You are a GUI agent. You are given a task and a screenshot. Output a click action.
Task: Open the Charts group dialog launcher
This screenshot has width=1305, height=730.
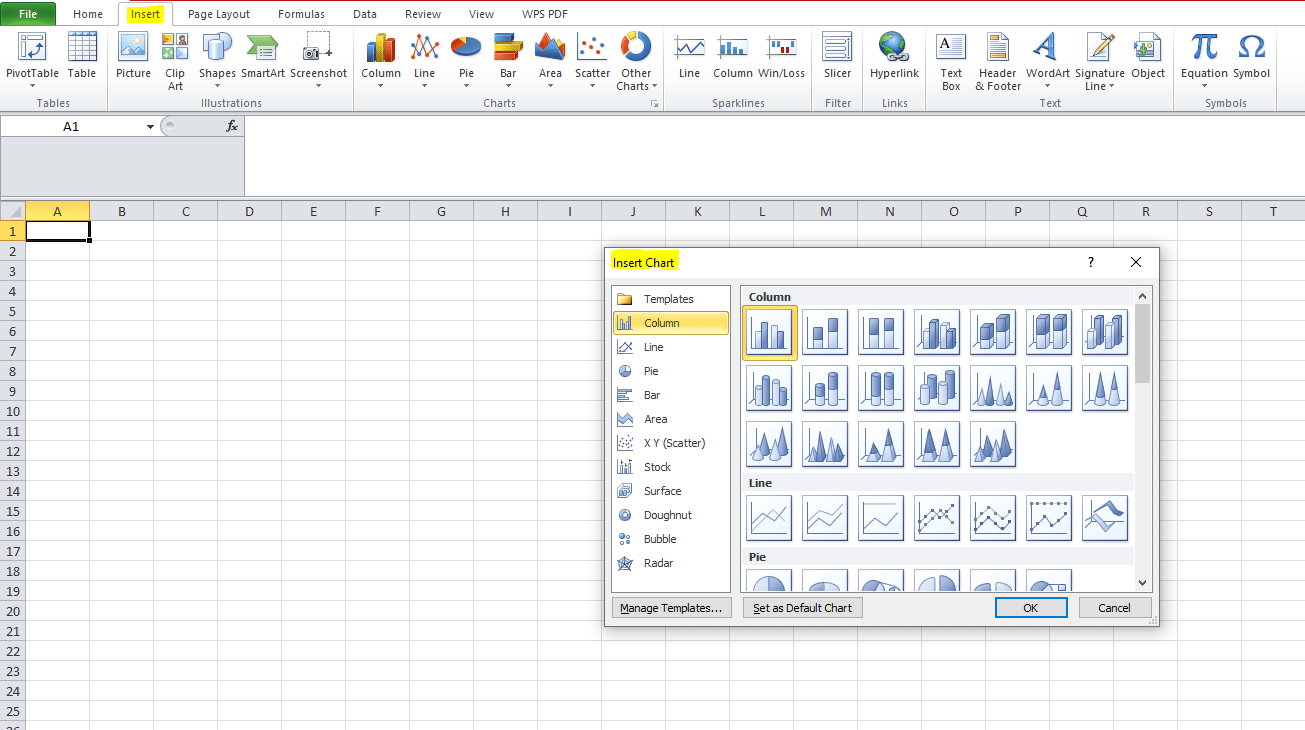click(x=655, y=104)
